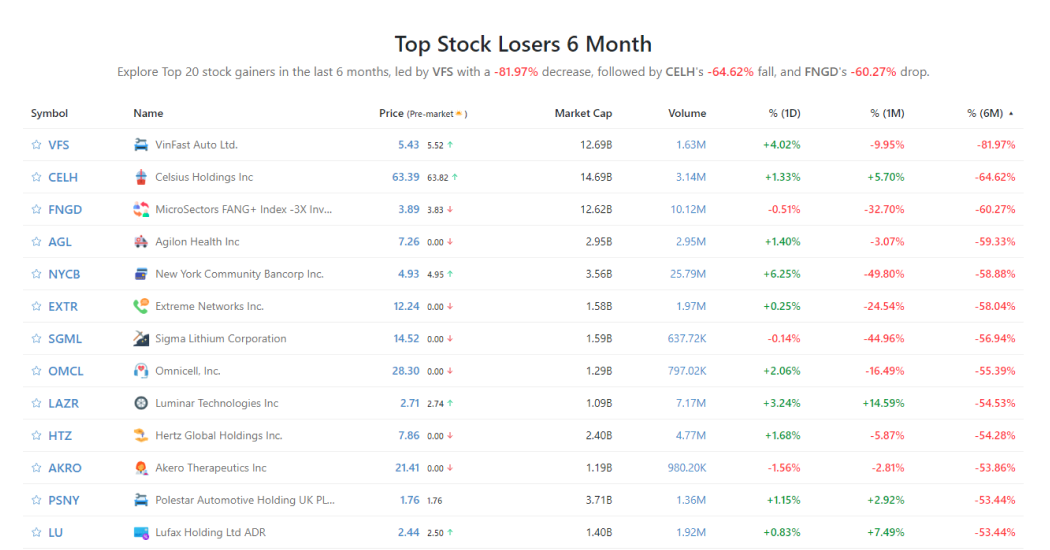Image resolution: width=1050 pixels, height=550 pixels.
Task: Open the VFS ticker link
Action: click(58, 145)
